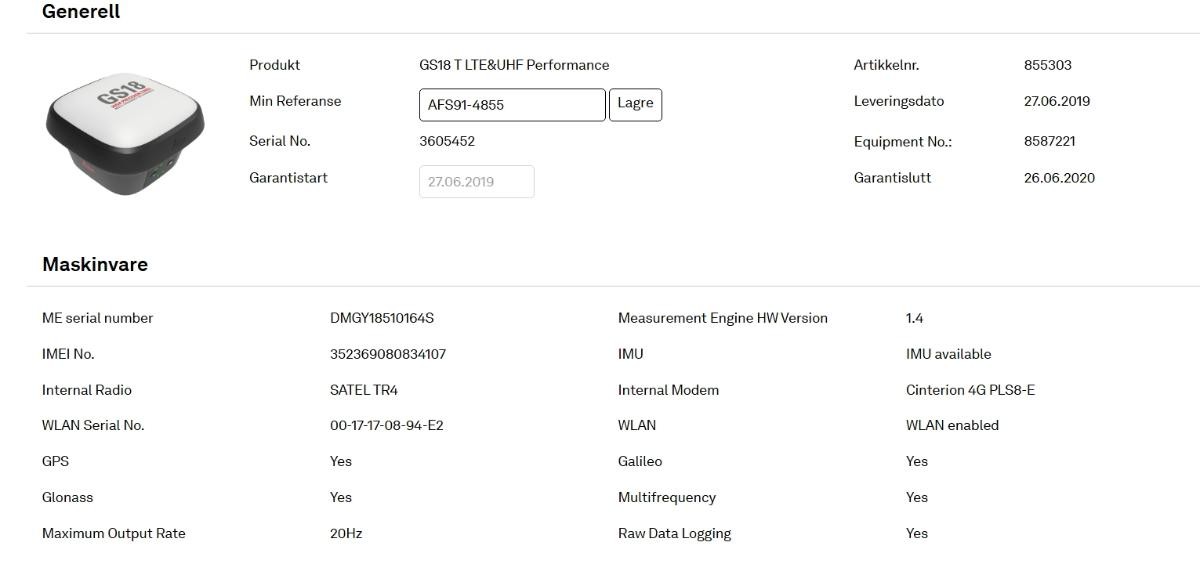Click the Leveringsdato value 27.06.2019

pyautogui.click(x=1057, y=101)
